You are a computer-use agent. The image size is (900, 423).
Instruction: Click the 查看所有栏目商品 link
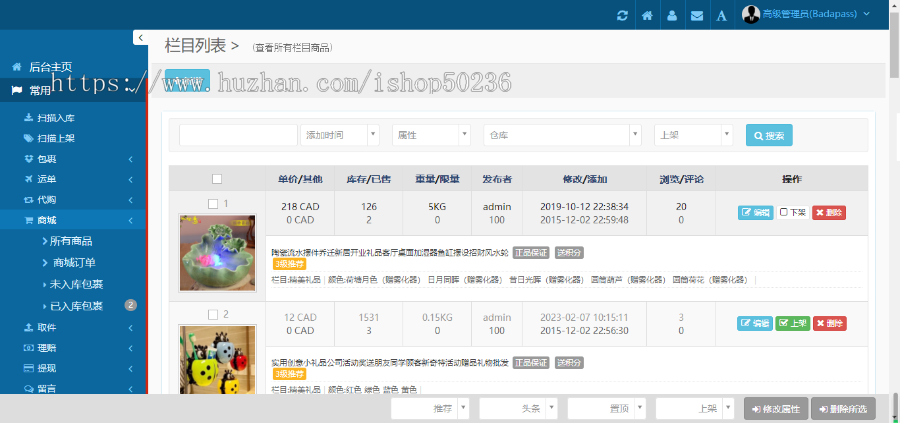(293, 48)
